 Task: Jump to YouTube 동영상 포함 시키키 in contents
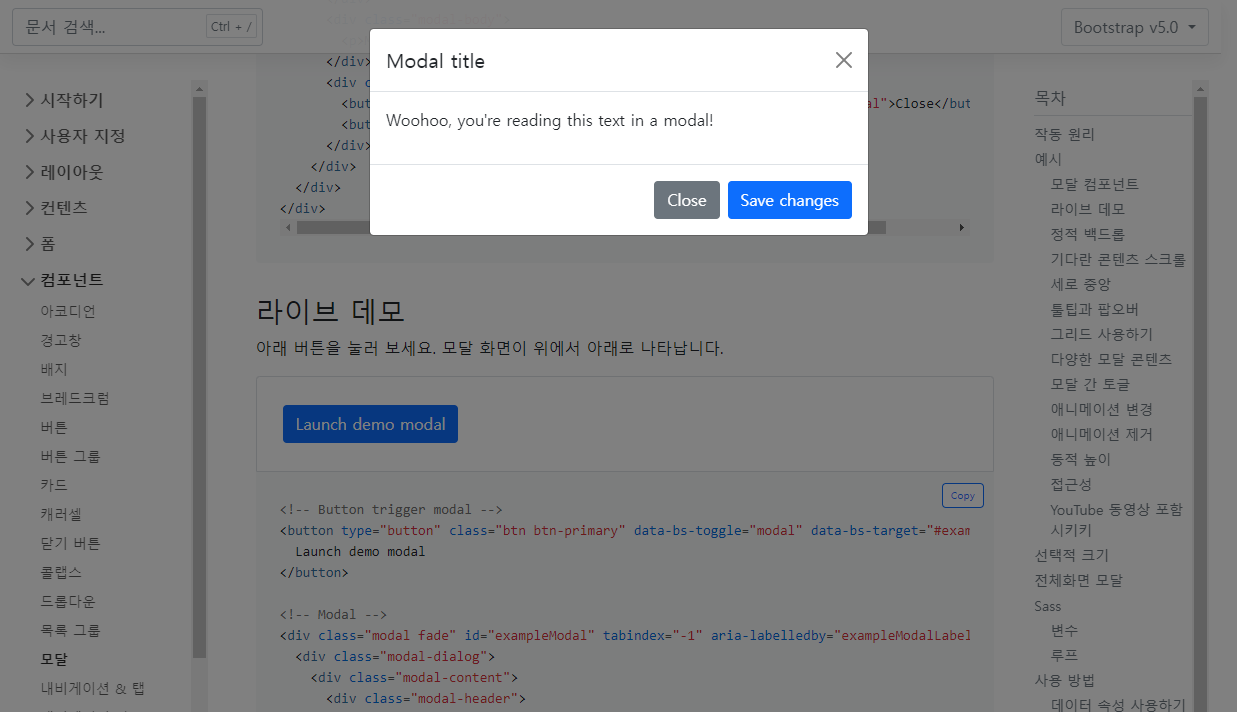point(1116,520)
